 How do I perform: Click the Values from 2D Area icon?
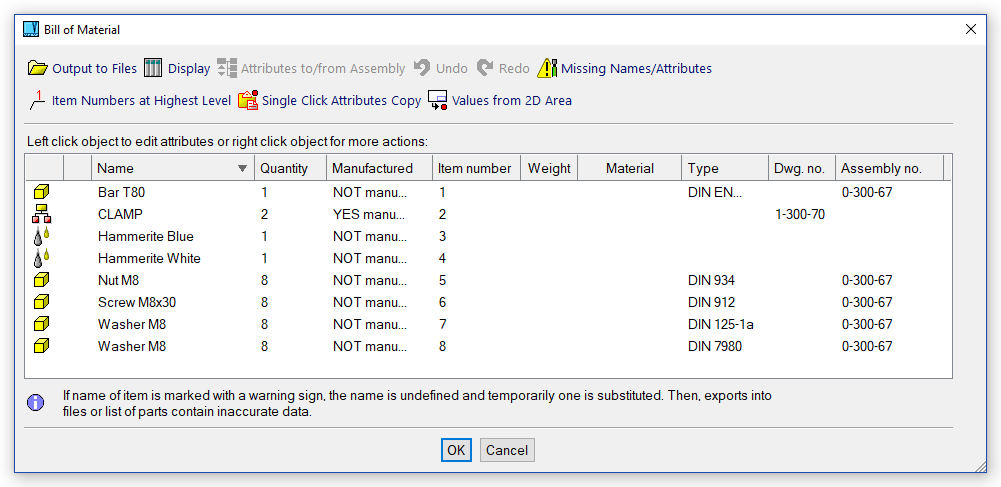click(438, 100)
